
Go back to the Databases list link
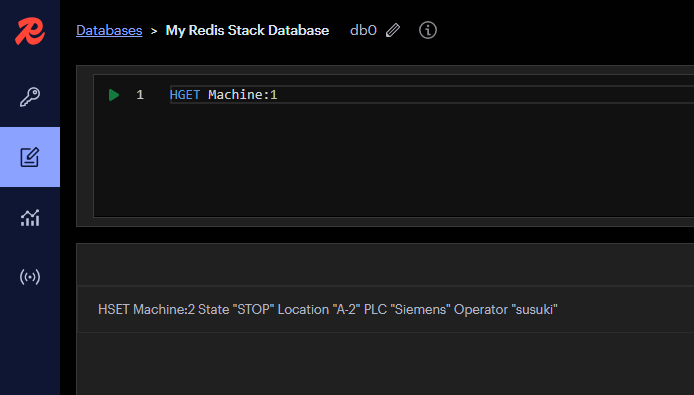pos(109,30)
